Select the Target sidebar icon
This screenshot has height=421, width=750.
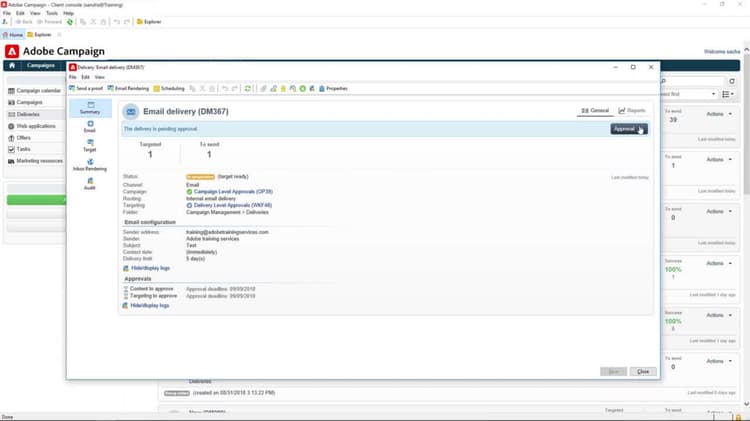click(90, 146)
